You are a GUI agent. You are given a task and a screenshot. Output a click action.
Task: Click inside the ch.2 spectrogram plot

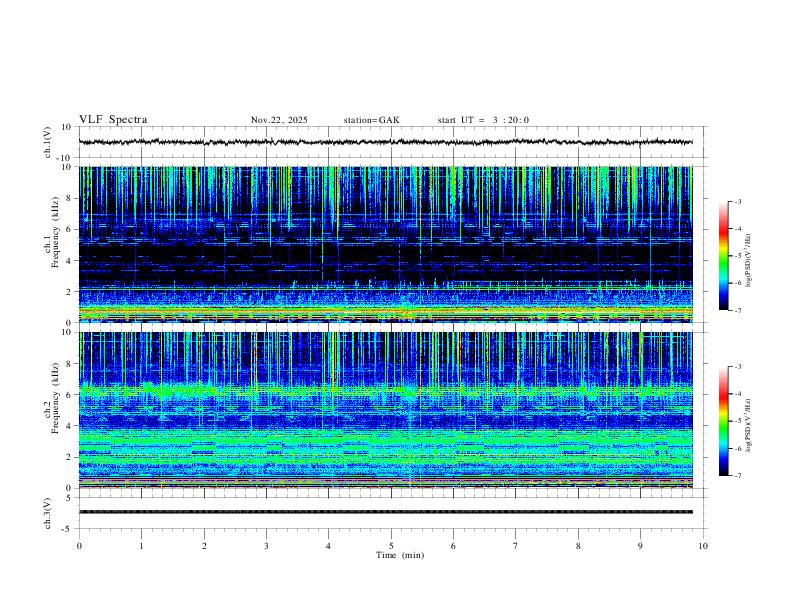coord(386,410)
